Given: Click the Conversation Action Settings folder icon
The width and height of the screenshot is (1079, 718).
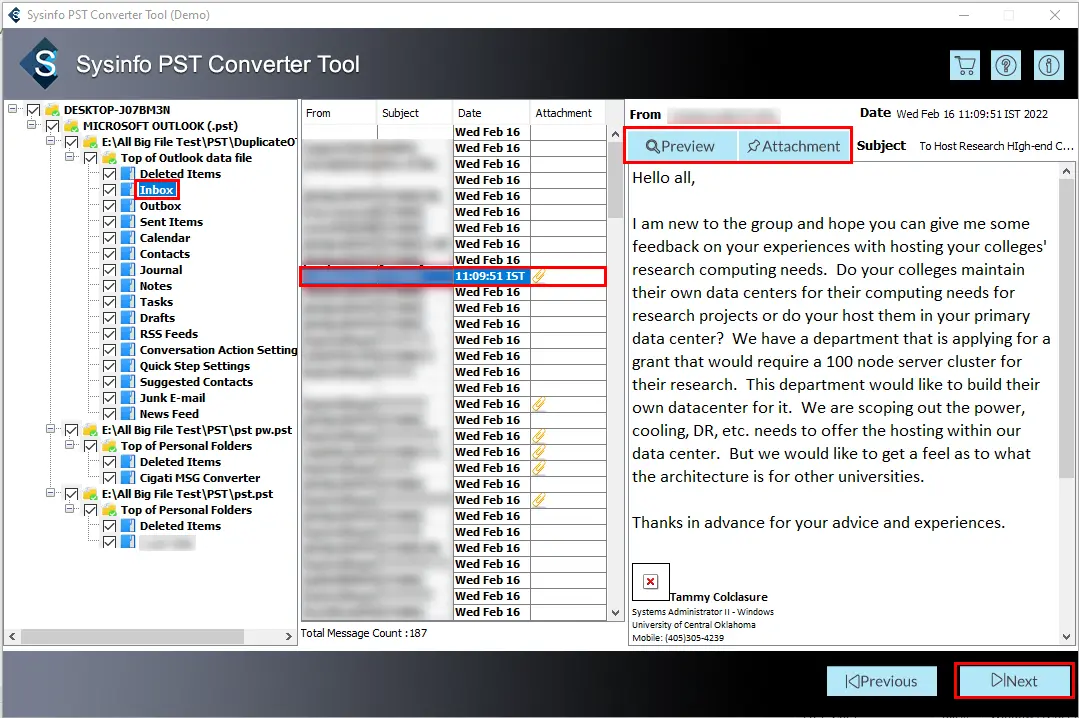Looking at the screenshot, I should pyautogui.click(x=128, y=350).
